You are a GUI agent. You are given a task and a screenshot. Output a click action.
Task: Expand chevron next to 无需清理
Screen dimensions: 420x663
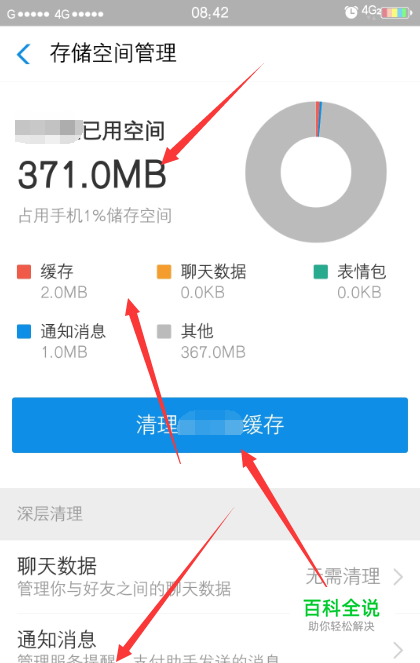pos(398,576)
